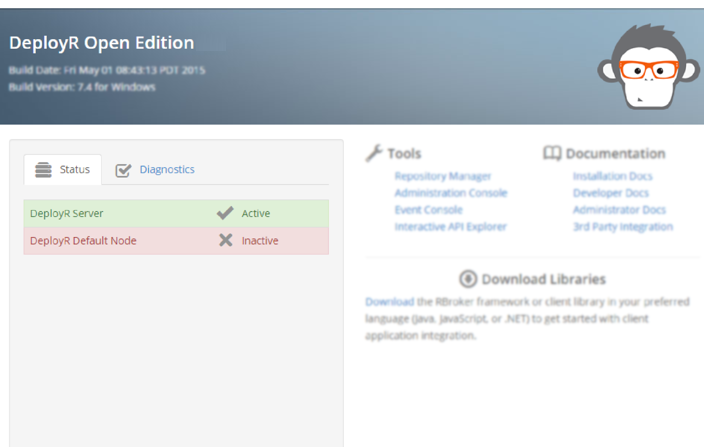The image size is (704, 447).
Task: Open the 3rd Party Integration link
Action: pyautogui.click(x=623, y=227)
